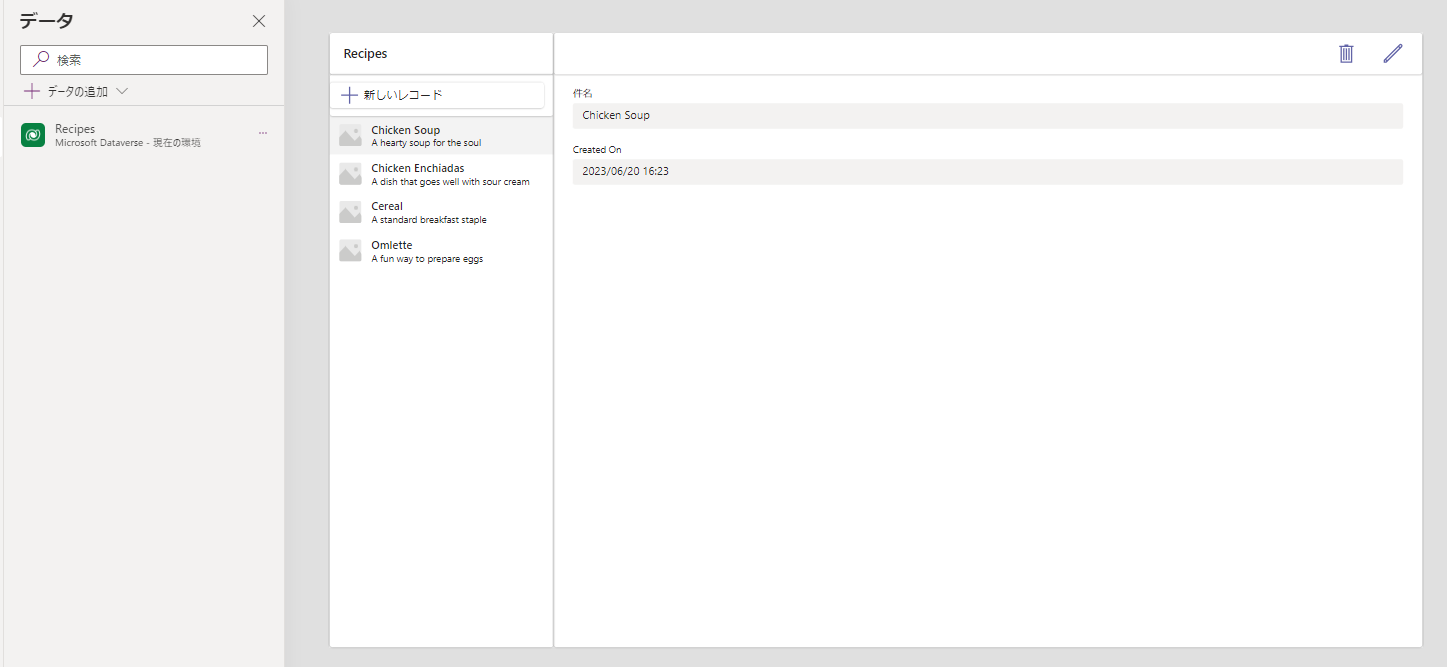Open the ellipsis menu for Recipes source
Viewport: 1447px width, 667px height.
click(263, 133)
